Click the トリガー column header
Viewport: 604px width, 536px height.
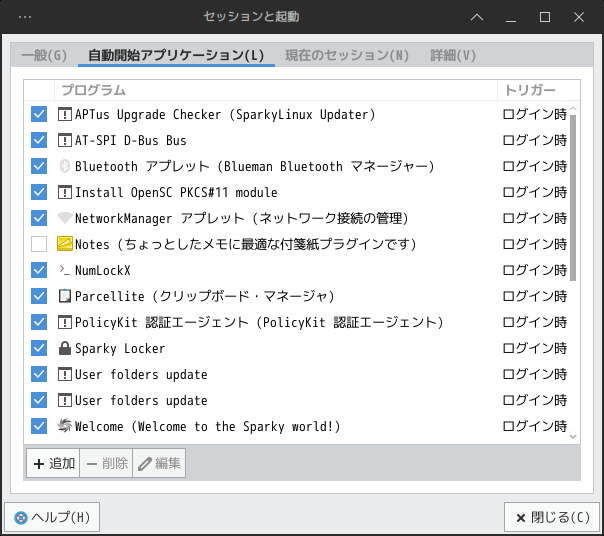(539, 90)
